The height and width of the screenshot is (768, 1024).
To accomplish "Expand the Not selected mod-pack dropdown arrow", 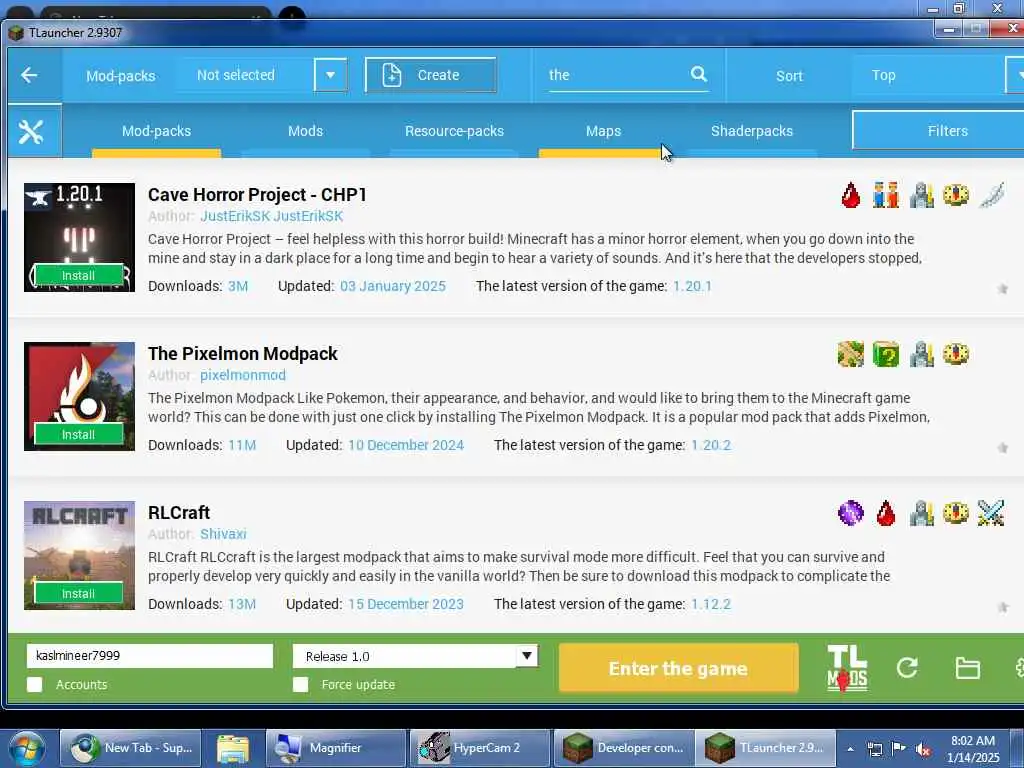I will pyautogui.click(x=330, y=75).
